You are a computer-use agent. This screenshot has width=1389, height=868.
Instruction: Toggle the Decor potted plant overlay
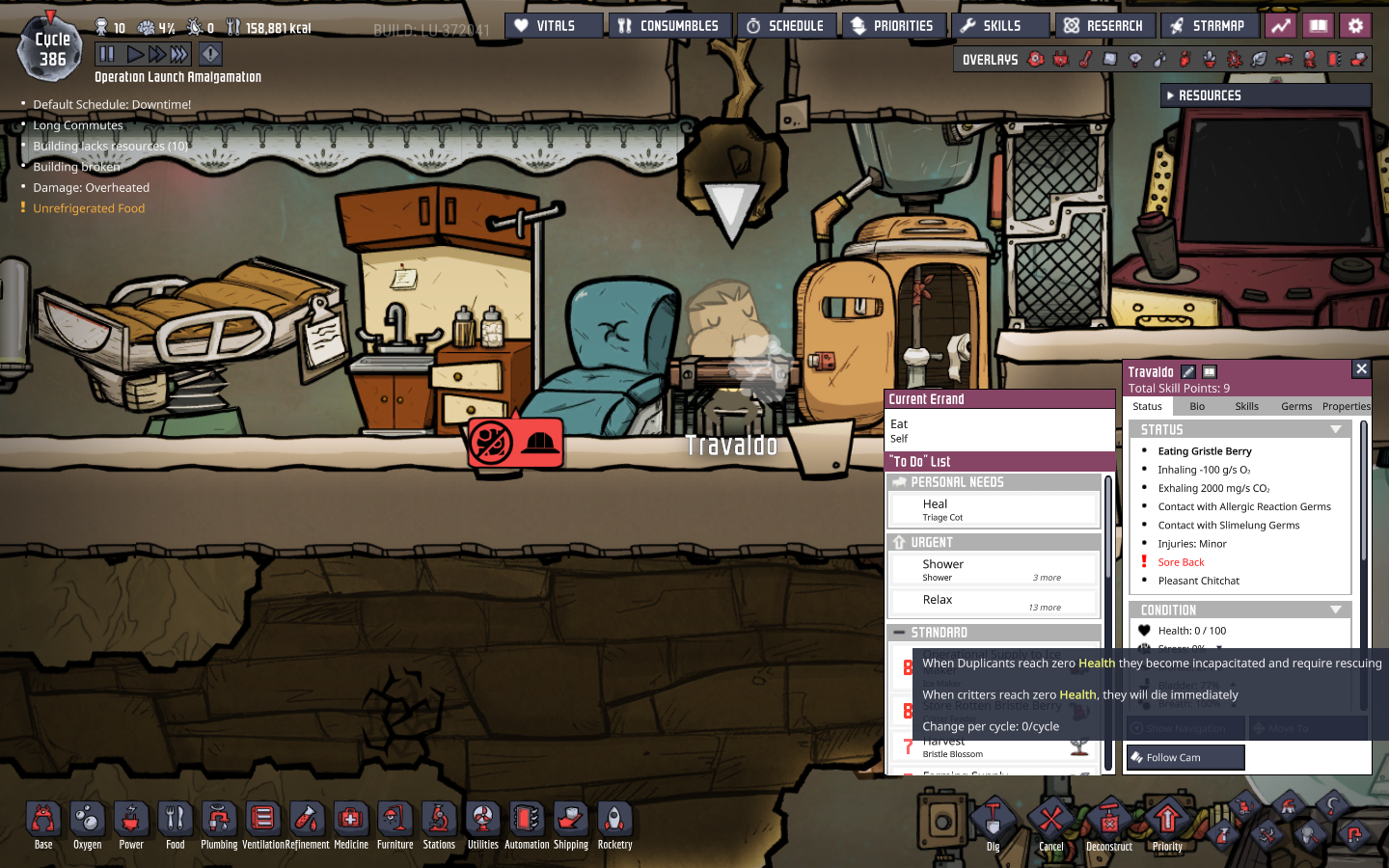1210,60
